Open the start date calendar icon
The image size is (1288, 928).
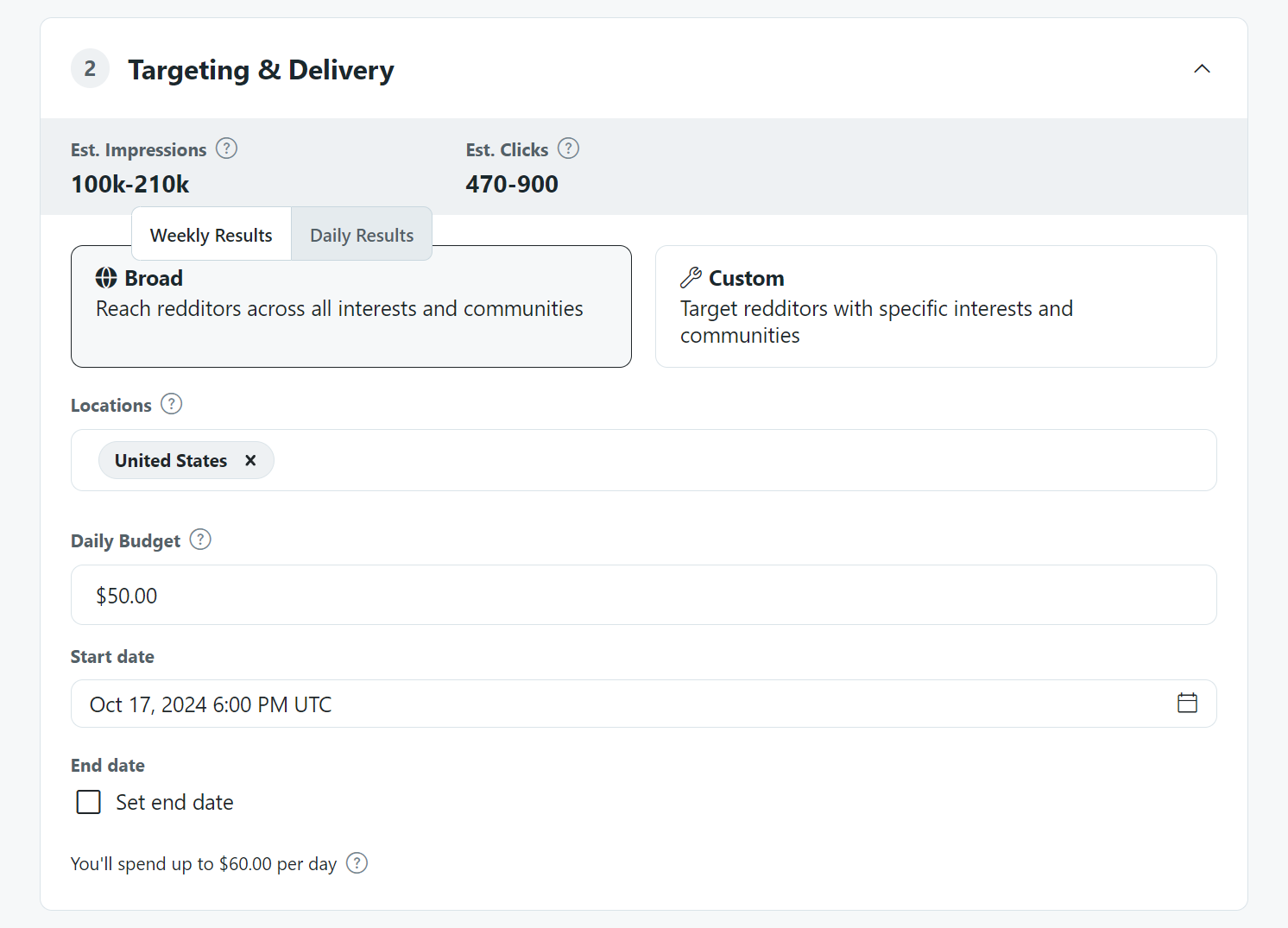click(1188, 704)
